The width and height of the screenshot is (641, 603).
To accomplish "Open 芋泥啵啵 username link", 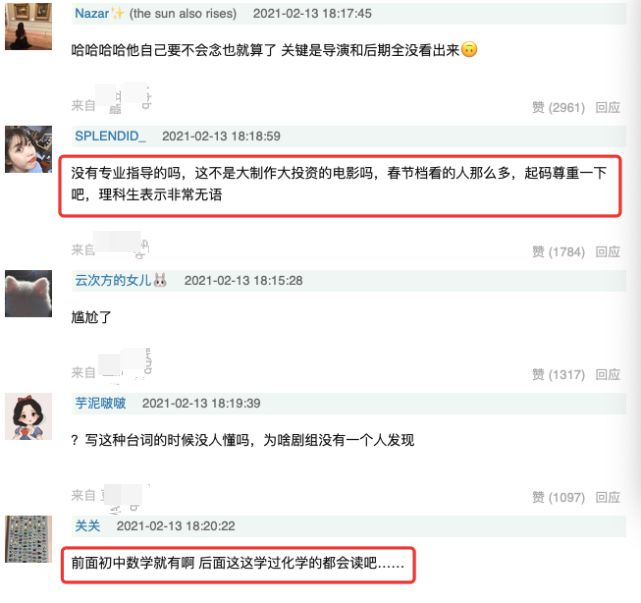I will pos(100,403).
